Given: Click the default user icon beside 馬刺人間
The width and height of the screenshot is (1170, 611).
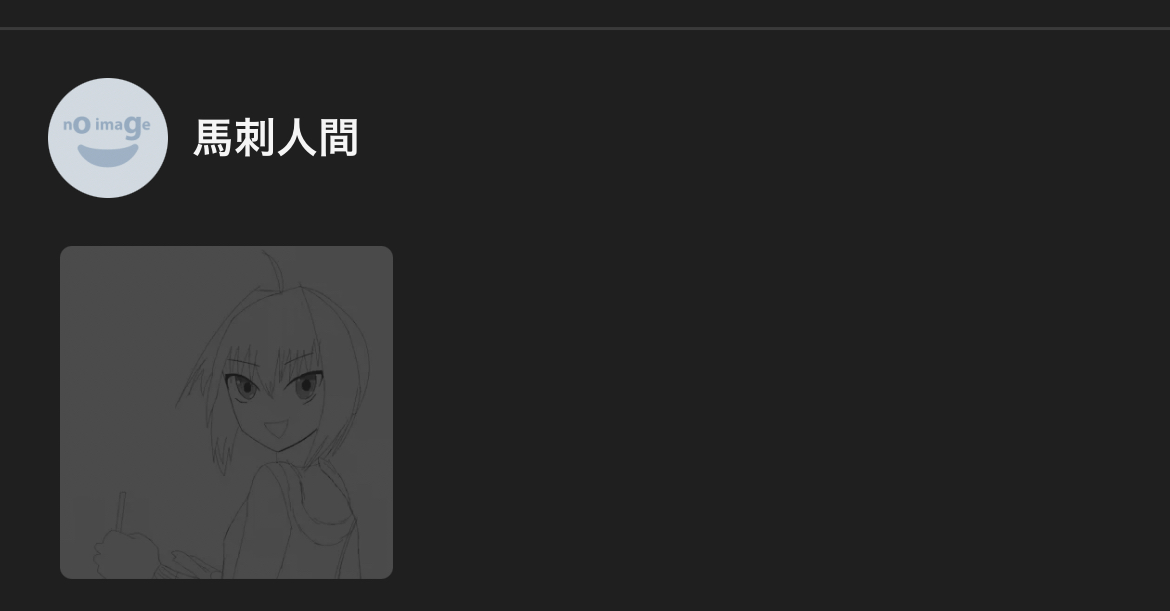Looking at the screenshot, I should (107, 138).
